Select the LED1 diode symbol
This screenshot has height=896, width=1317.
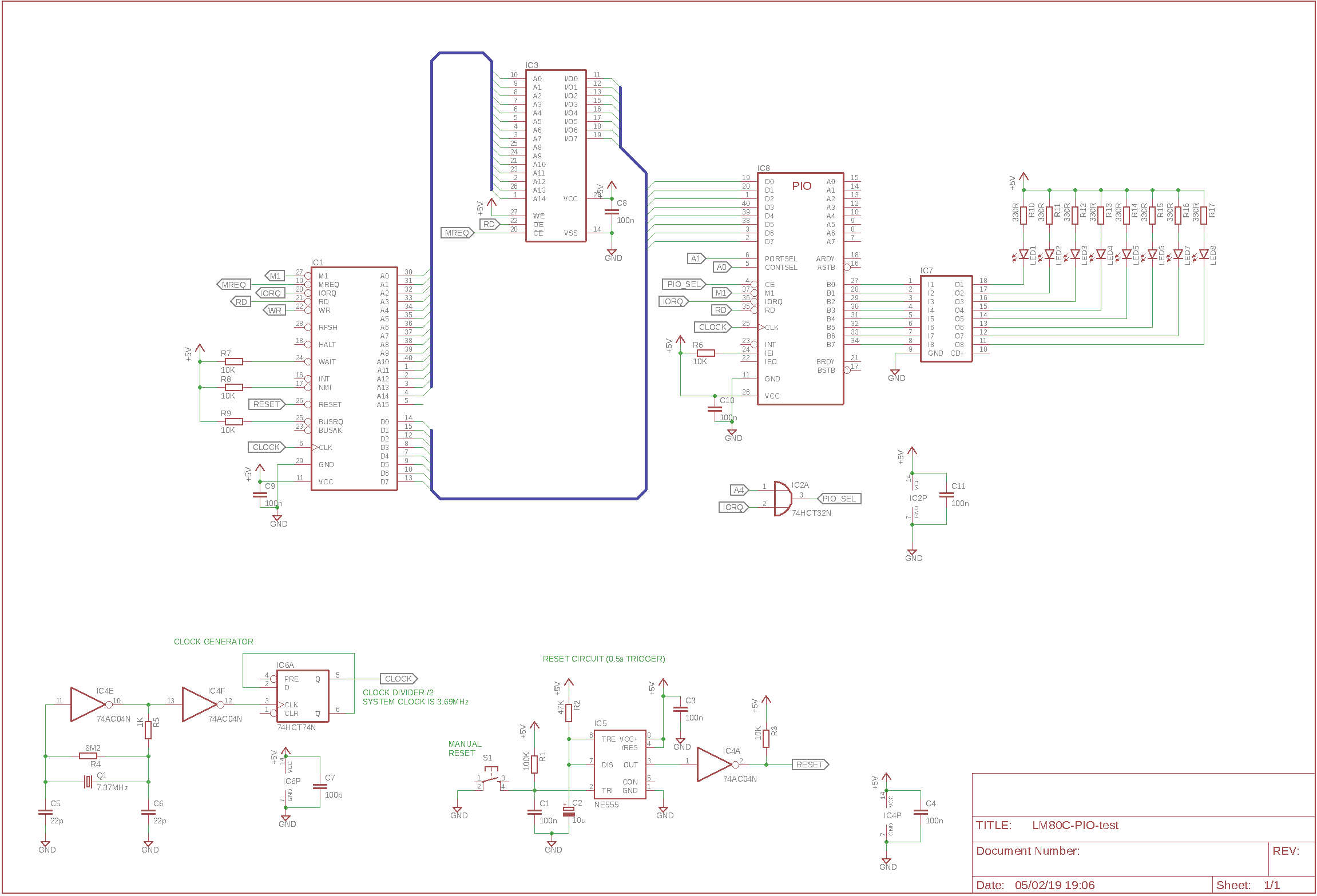(x=1024, y=254)
